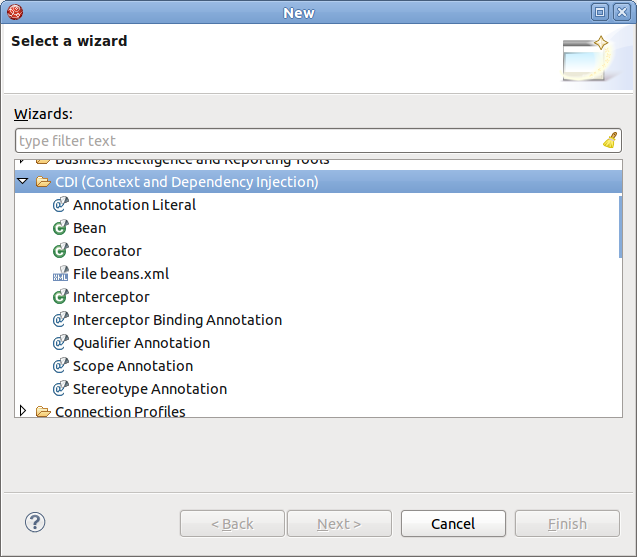Click the File beans.xml icon
637x557 pixels.
point(60,274)
